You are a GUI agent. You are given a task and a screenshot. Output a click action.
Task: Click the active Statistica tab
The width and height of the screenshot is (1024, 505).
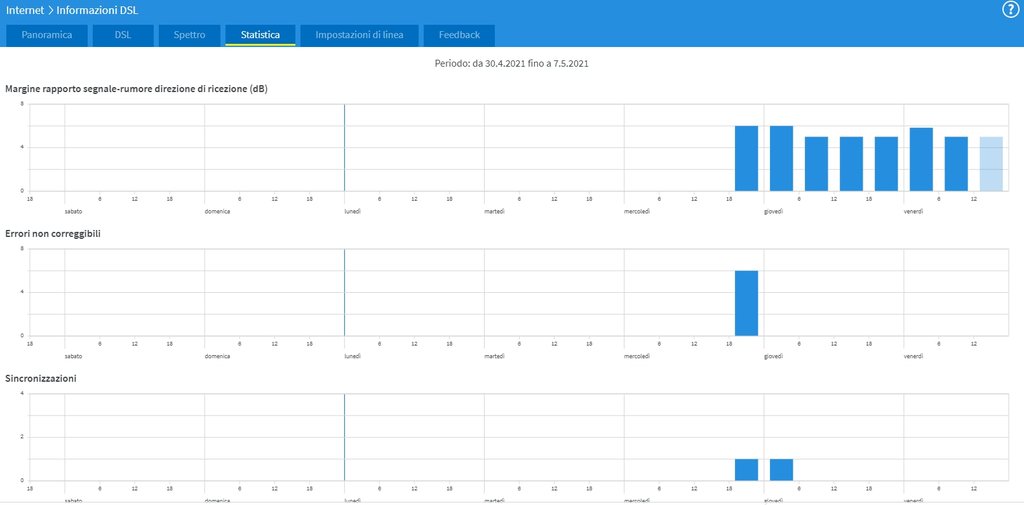pyautogui.click(x=260, y=35)
